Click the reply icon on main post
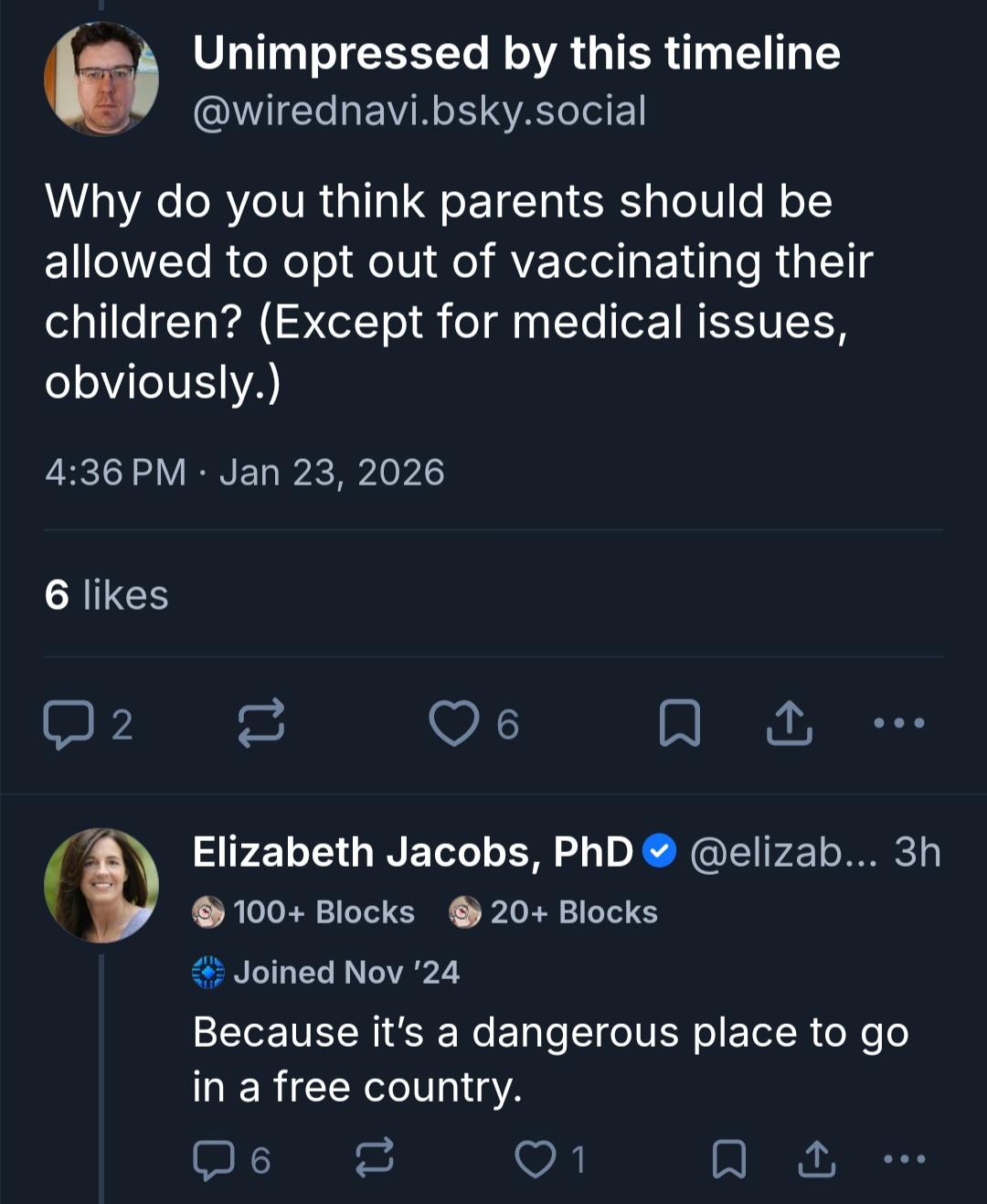This screenshot has width=987, height=1204. (69, 724)
